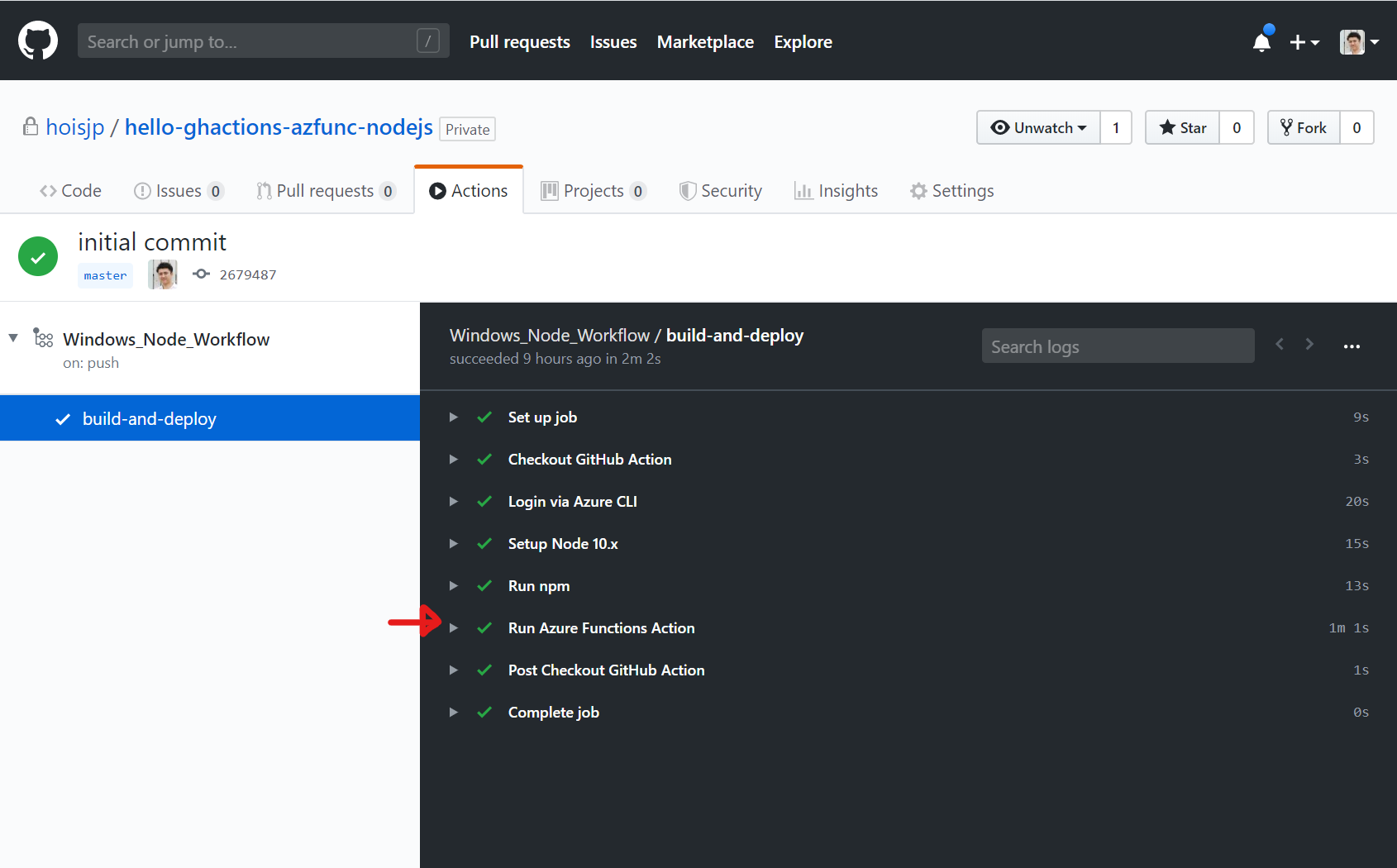Click the Run npm success checkmark
Screen dimensions: 1397x868
click(484, 586)
